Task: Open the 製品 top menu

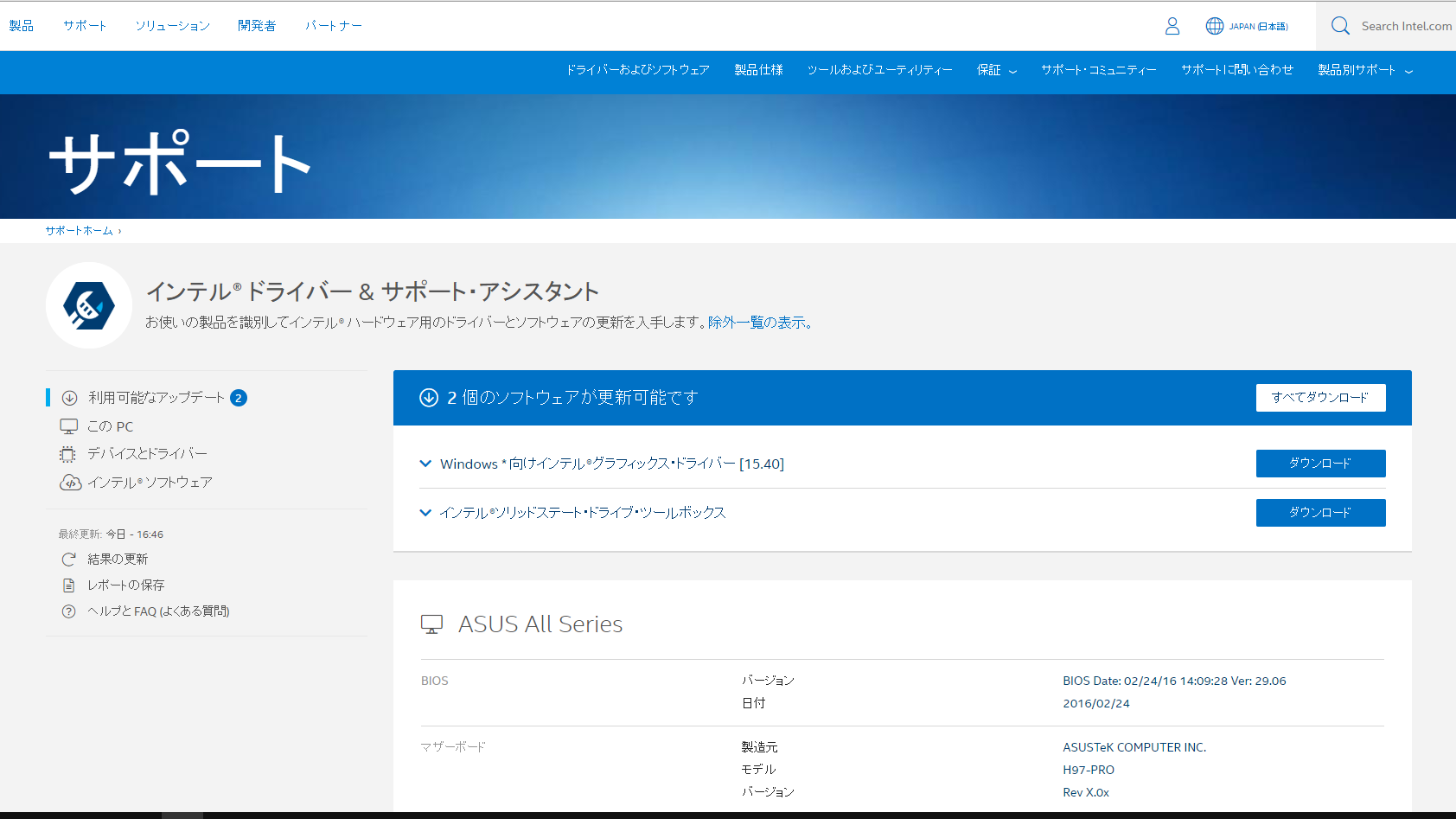Action: 22,26
